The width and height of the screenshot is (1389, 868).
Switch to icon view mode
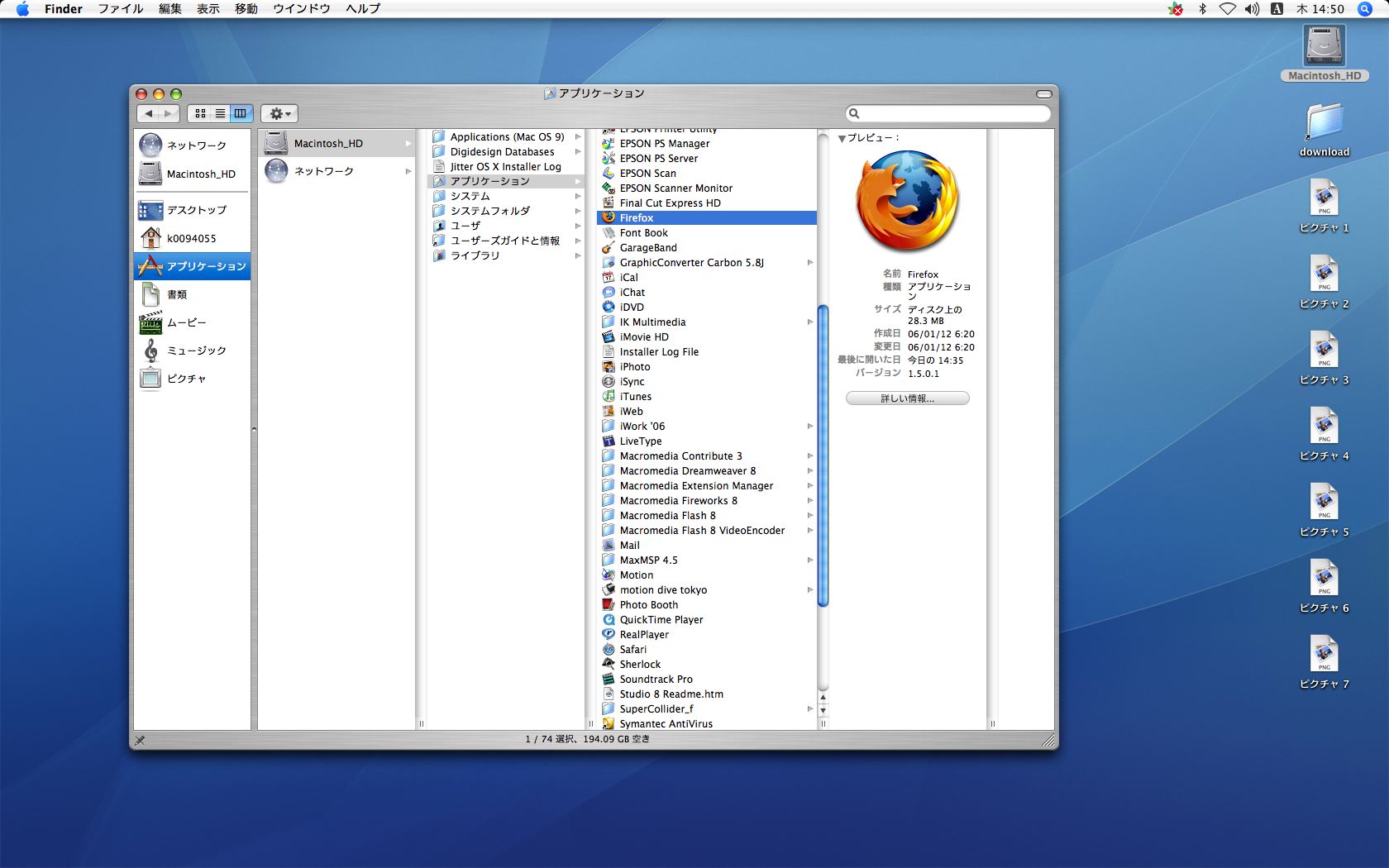[200, 113]
